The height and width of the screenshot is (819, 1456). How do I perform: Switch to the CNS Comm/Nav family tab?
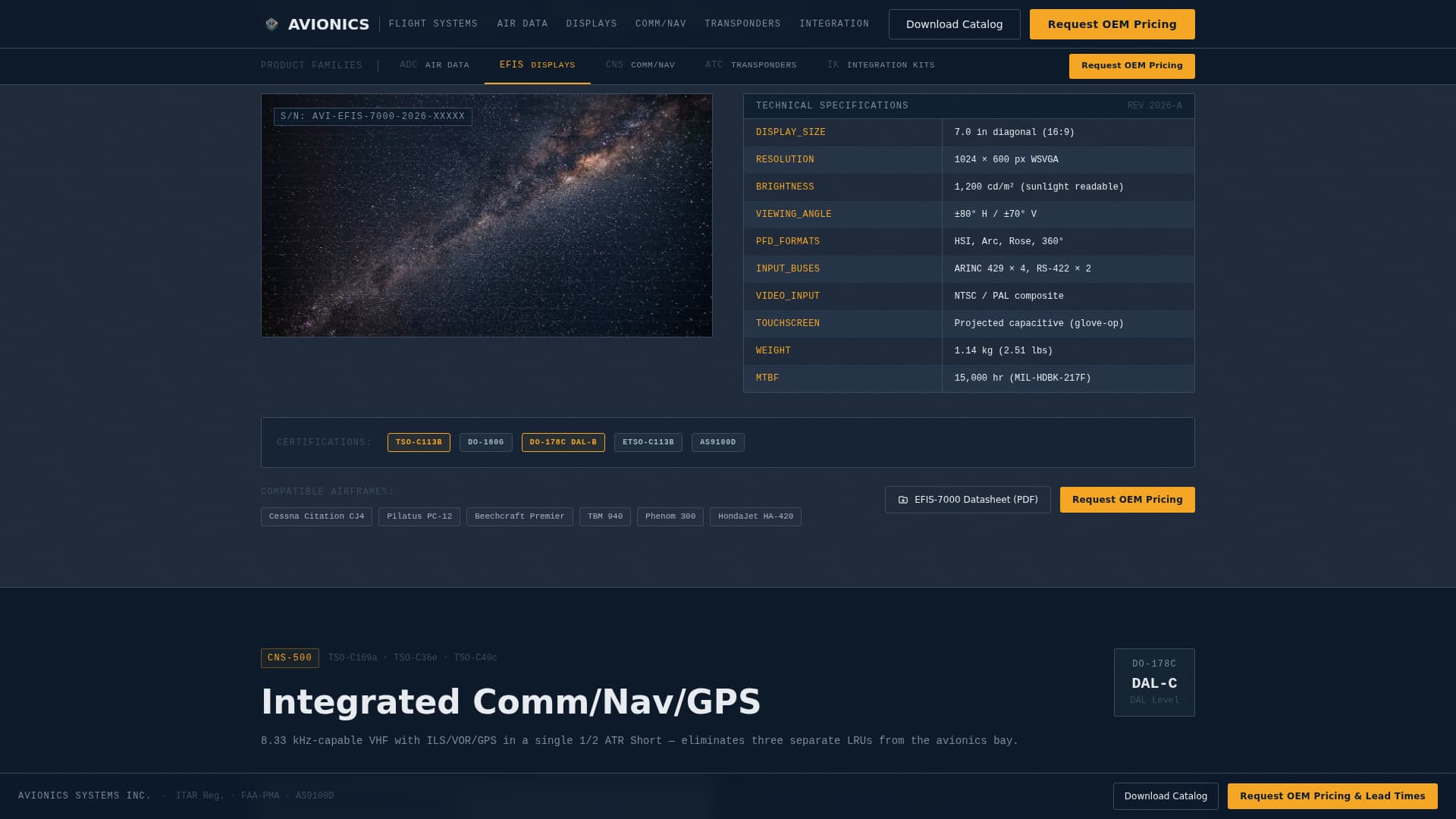(x=640, y=65)
